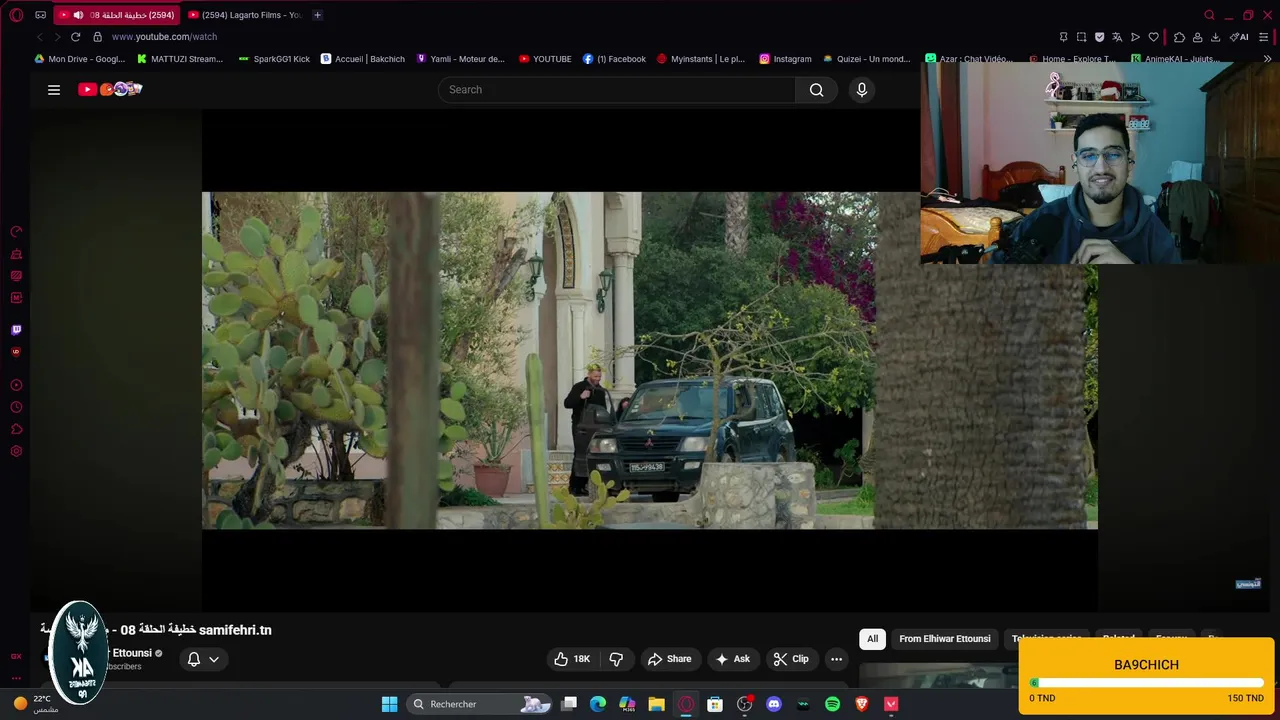The height and width of the screenshot is (720, 1280).
Task: Open GX Control speedometer in sidebar
Action: pos(16,232)
